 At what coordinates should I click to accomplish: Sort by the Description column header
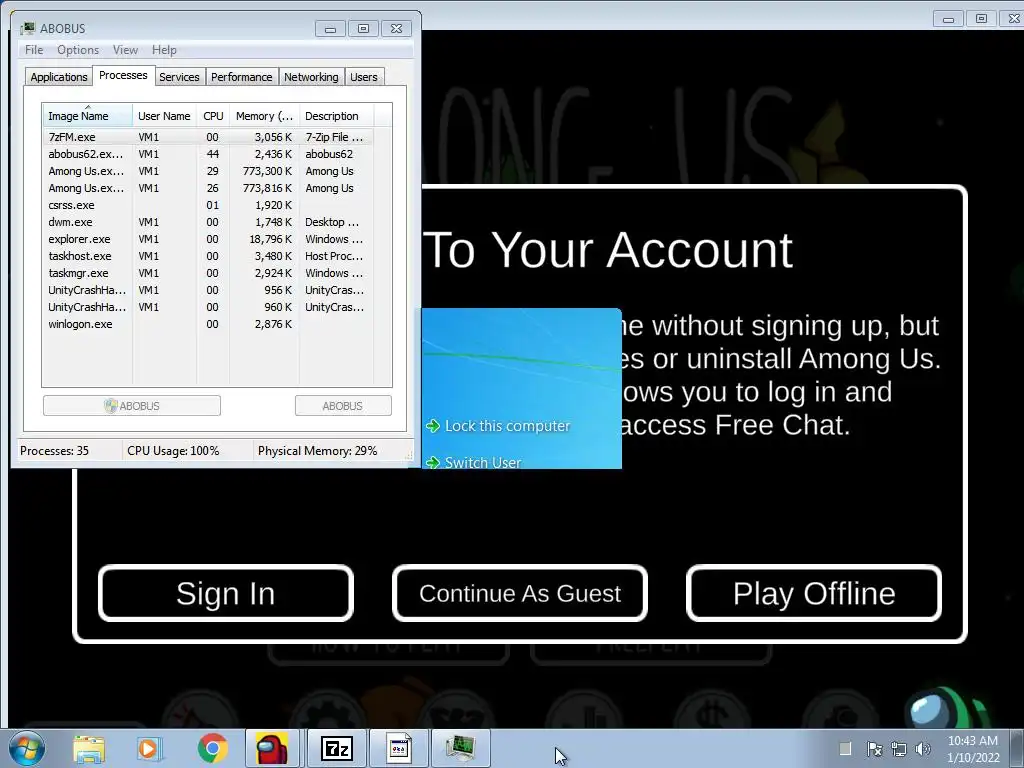(x=336, y=116)
